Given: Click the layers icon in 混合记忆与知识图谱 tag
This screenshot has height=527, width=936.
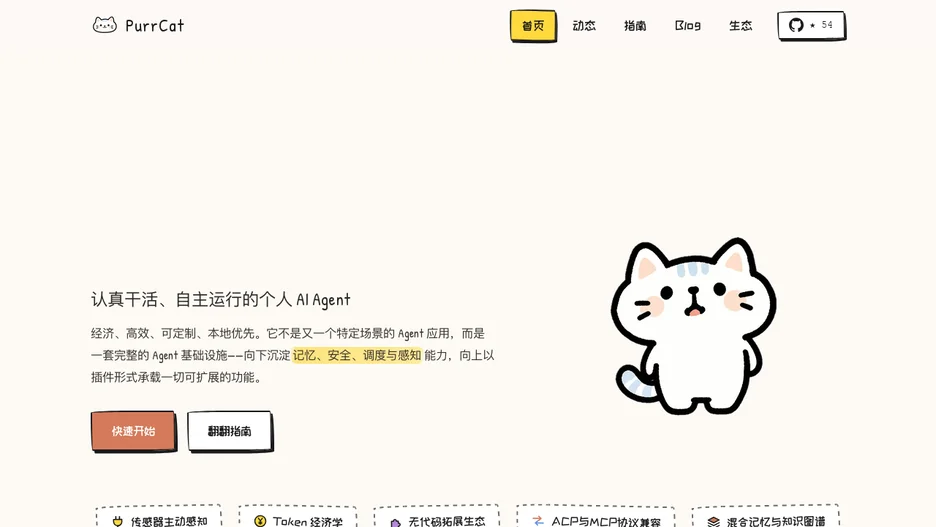Looking at the screenshot, I should click(713, 522).
